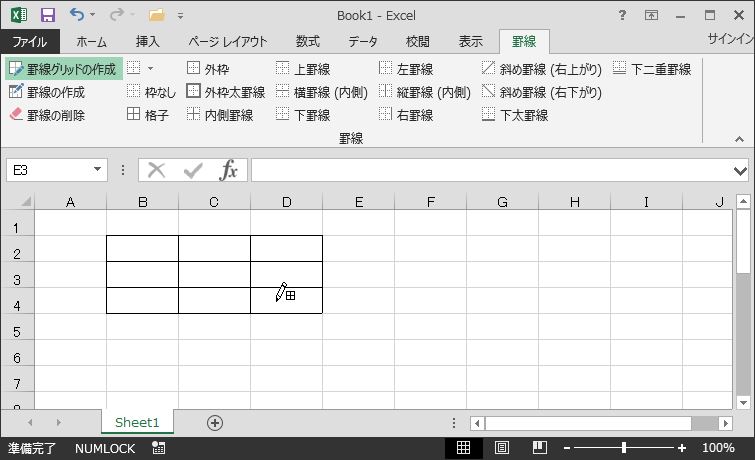Apply 斜め罫線 (右上がり) diagonal up border
The width and height of the screenshot is (755, 460).
coord(542,69)
